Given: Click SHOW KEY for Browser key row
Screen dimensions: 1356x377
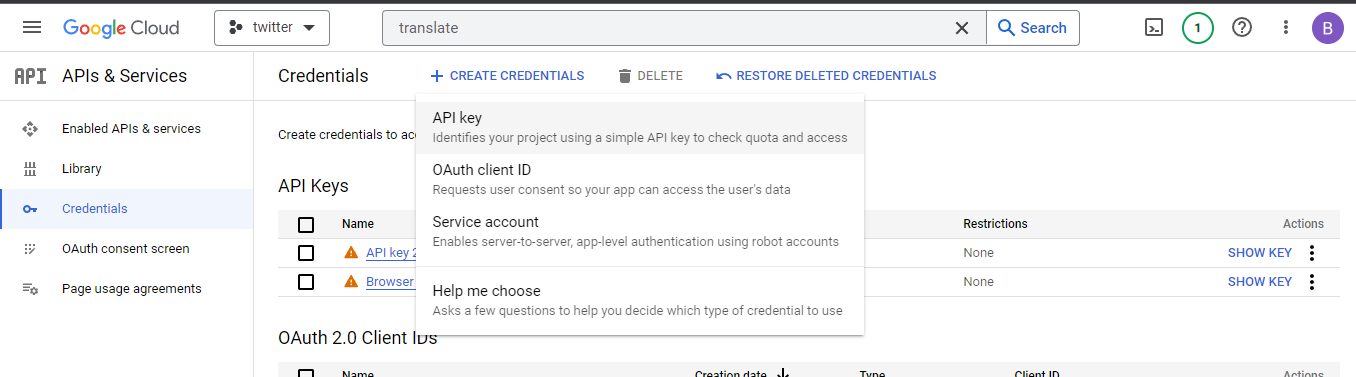Looking at the screenshot, I should 1259,282.
